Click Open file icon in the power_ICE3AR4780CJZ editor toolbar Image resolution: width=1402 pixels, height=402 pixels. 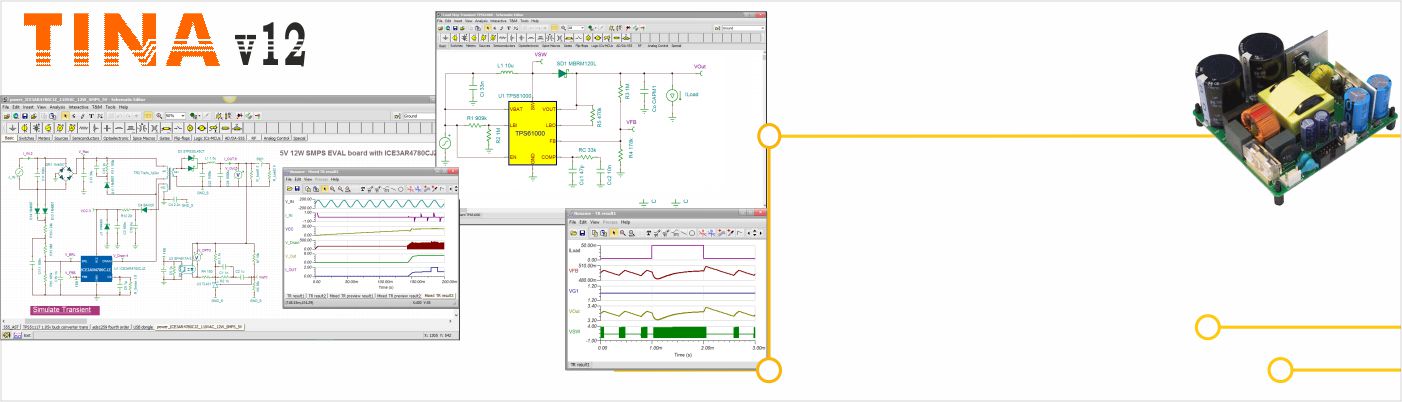pos(7,116)
